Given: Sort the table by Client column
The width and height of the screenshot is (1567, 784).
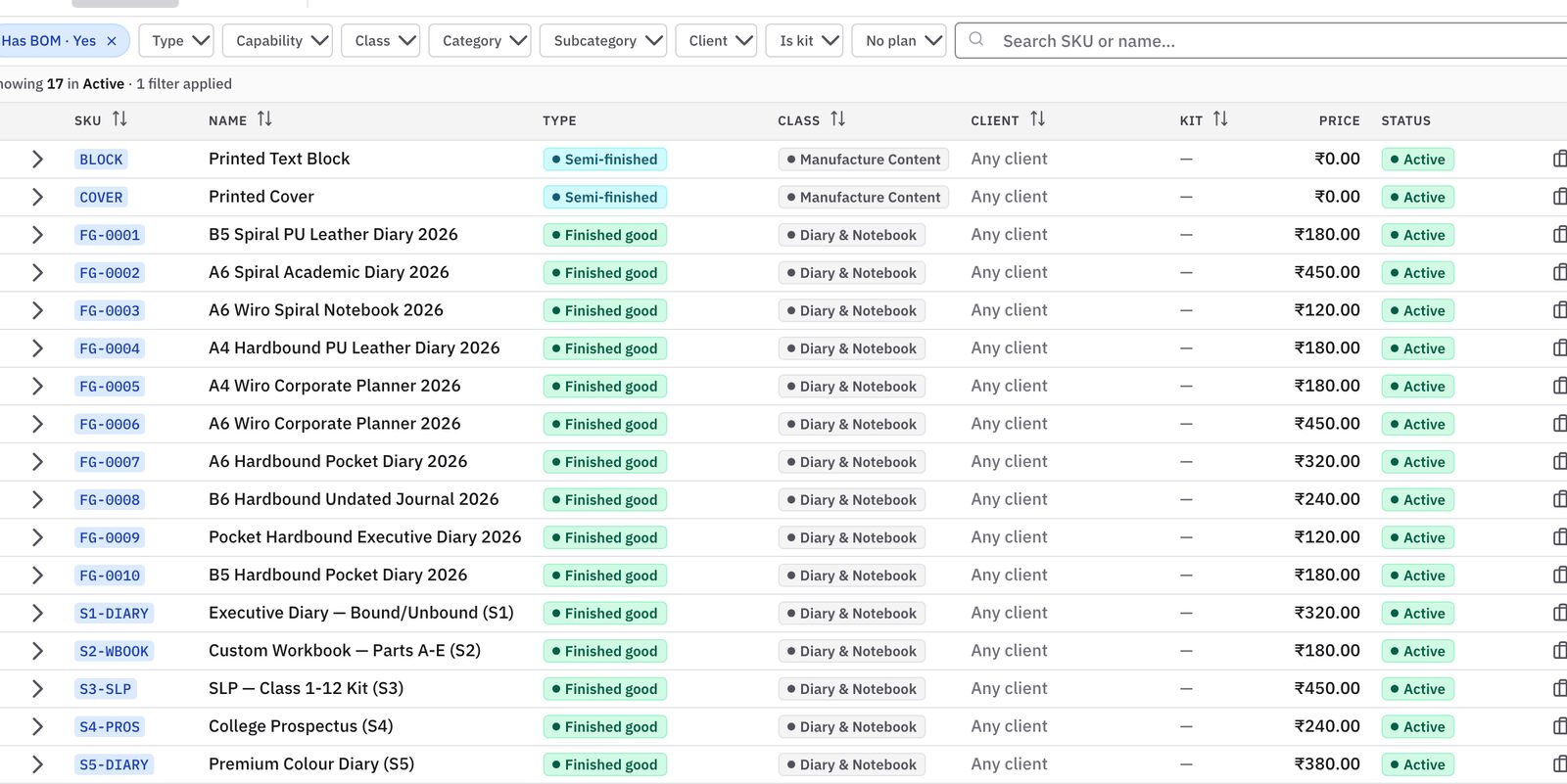Looking at the screenshot, I should coord(1037,119).
